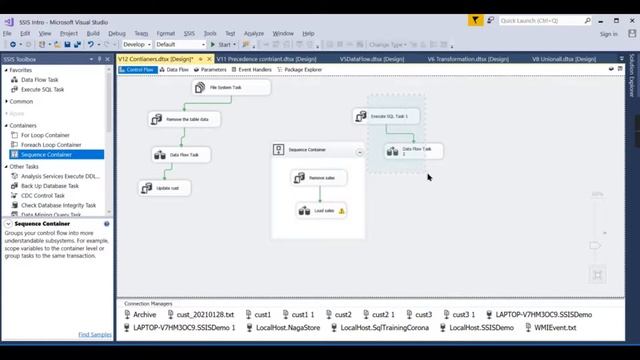640x360 pixels.
Task: Pick Data Flow Task from Favorites
Action: pyautogui.click(x=40, y=80)
